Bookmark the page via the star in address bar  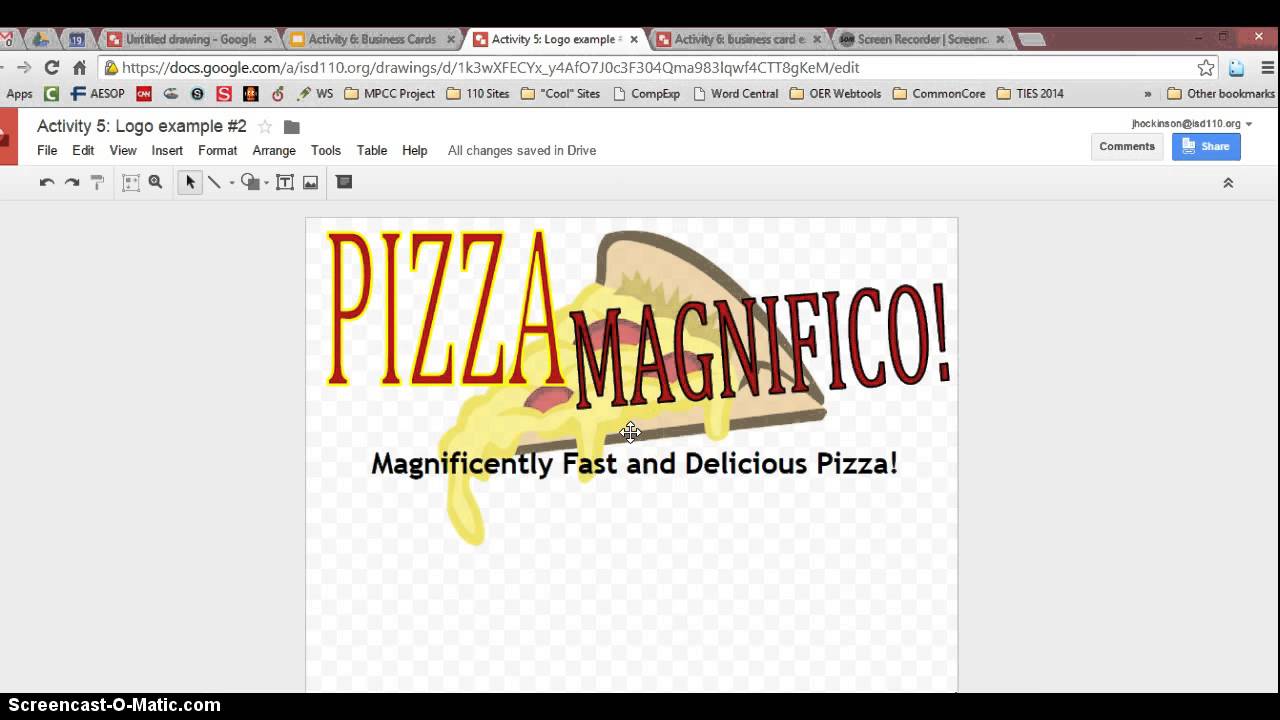1206,67
